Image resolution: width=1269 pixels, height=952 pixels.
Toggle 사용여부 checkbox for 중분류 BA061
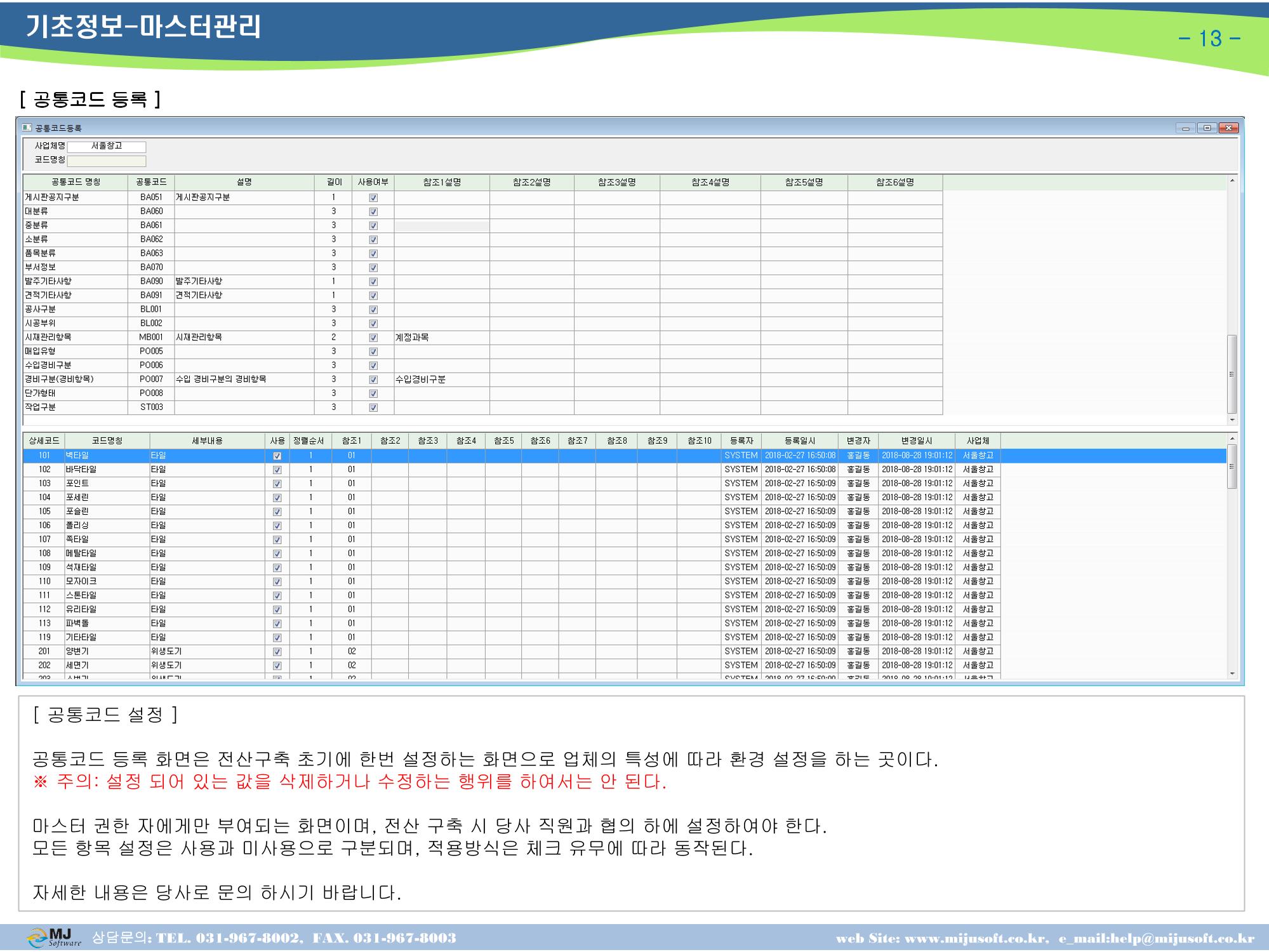point(373,226)
